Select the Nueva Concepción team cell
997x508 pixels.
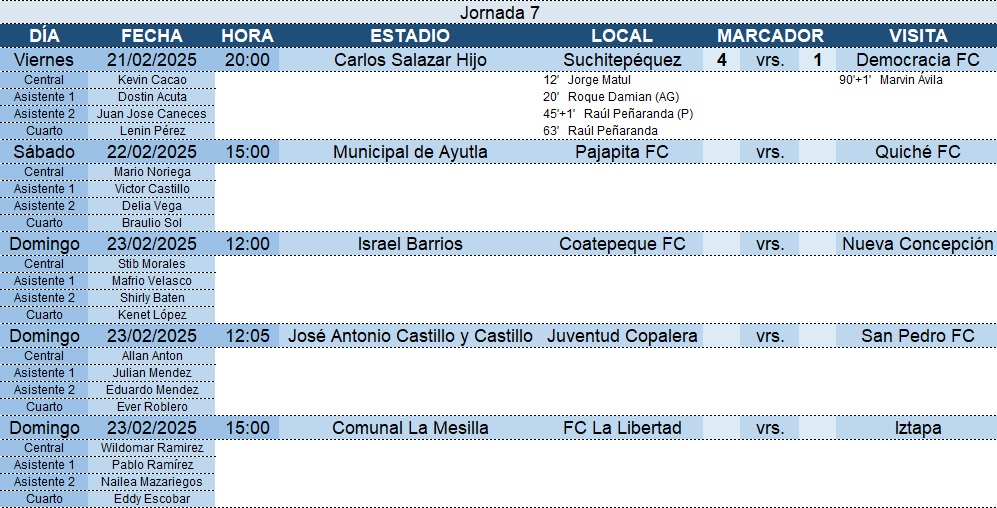(918, 244)
